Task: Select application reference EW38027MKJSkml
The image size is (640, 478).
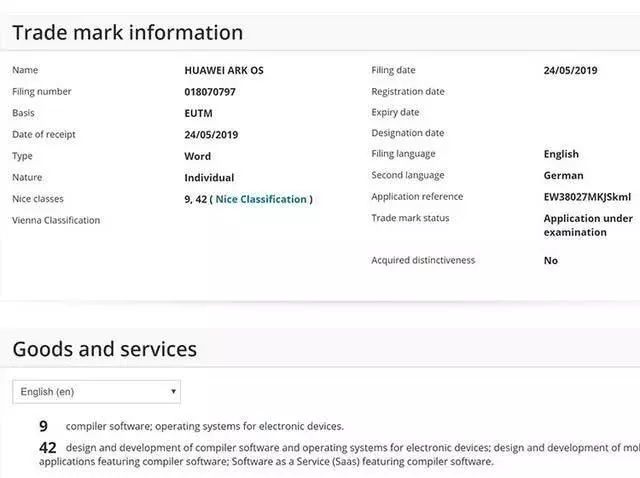Action: pos(588,197)
